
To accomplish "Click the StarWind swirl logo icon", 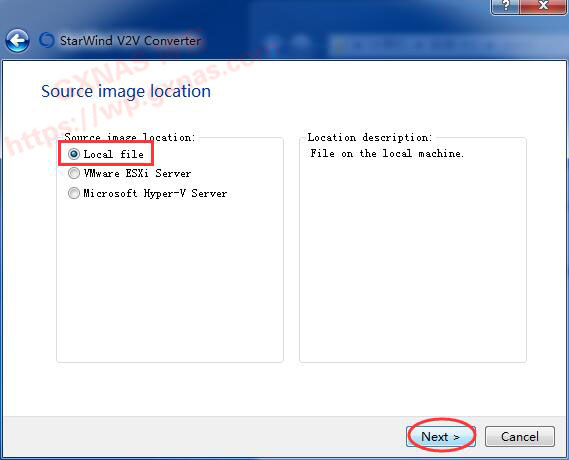I will 47,40.
